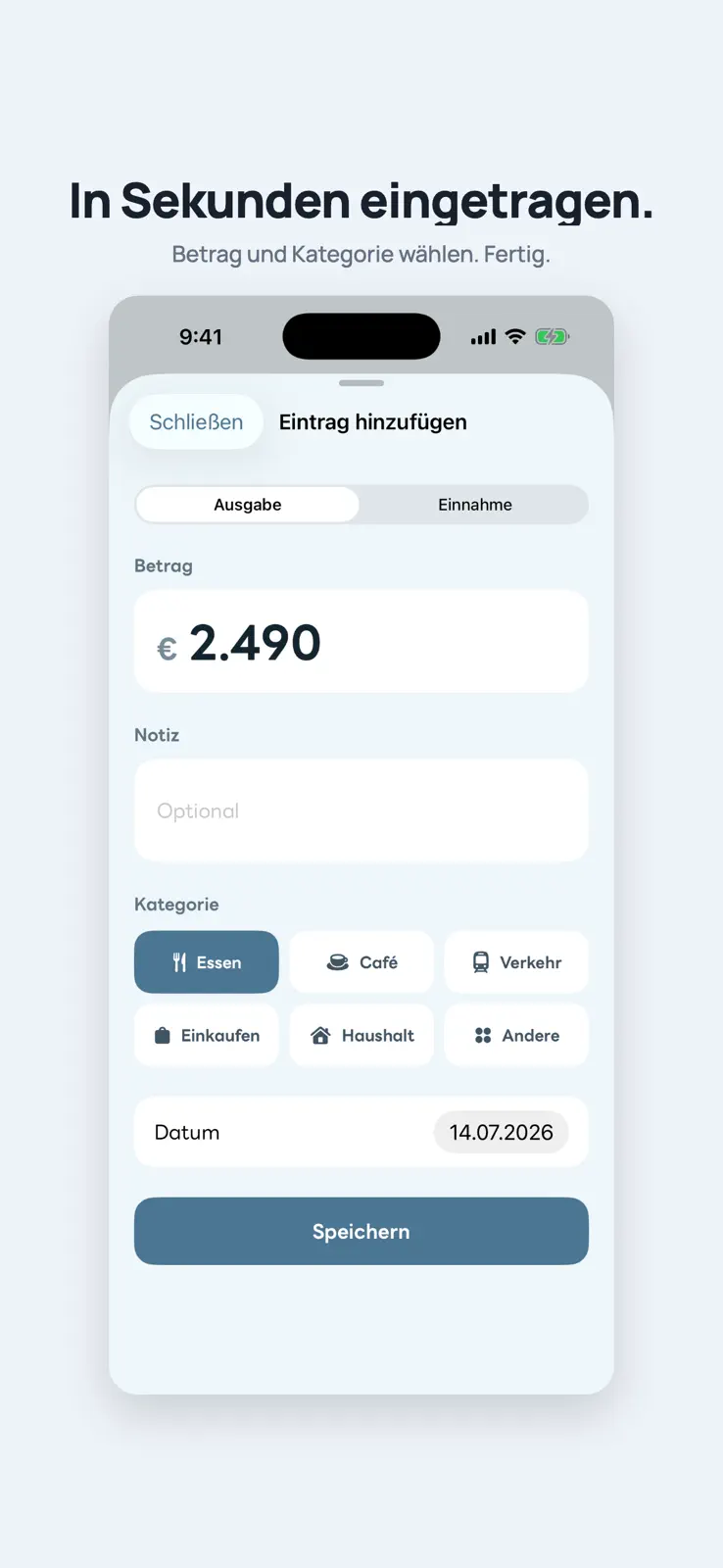
Task: Tap the Andere four-dots icon
Action: pyautogui.click(x=483, y=1035)
